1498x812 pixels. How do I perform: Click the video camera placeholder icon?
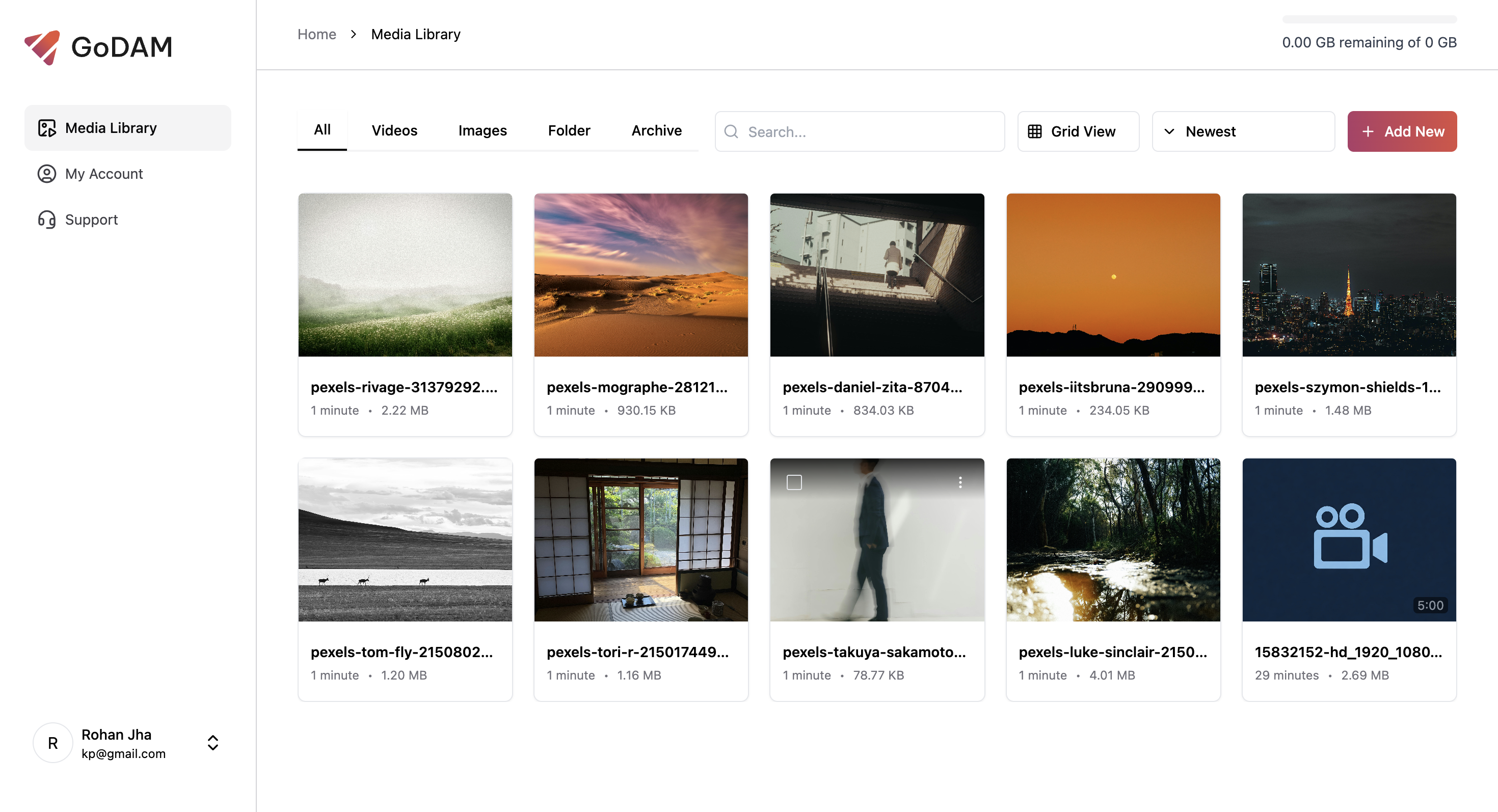coord(1349,536)
